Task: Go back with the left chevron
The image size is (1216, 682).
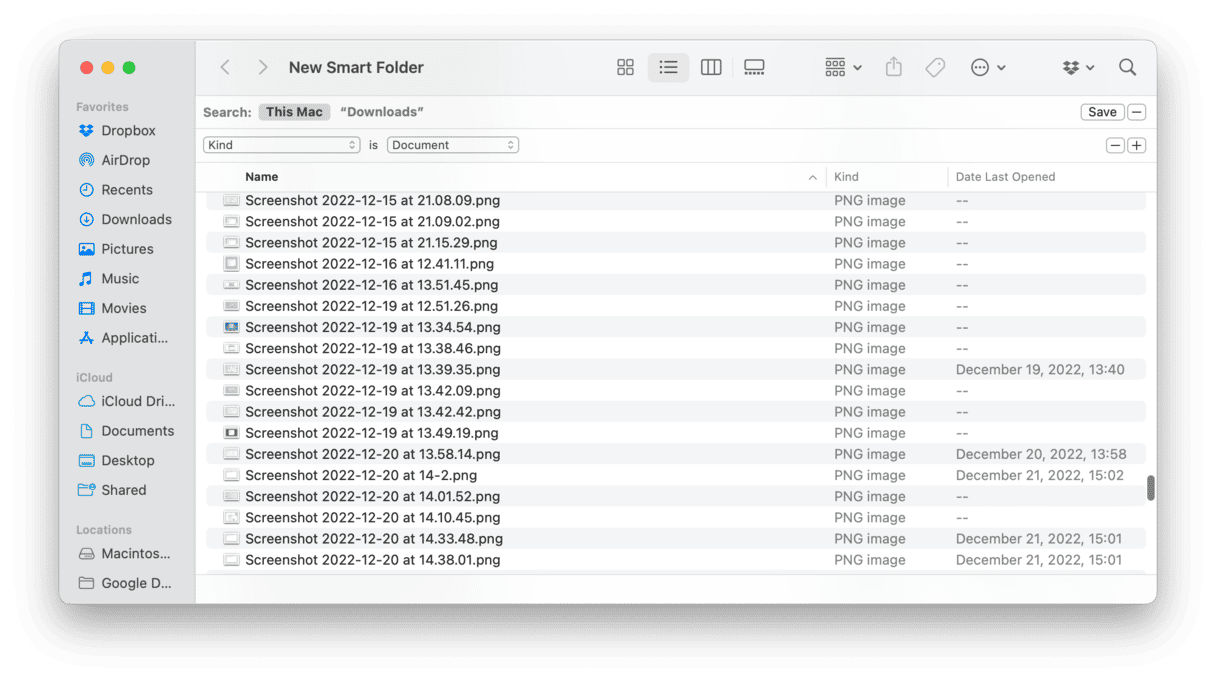Action: 225,67
